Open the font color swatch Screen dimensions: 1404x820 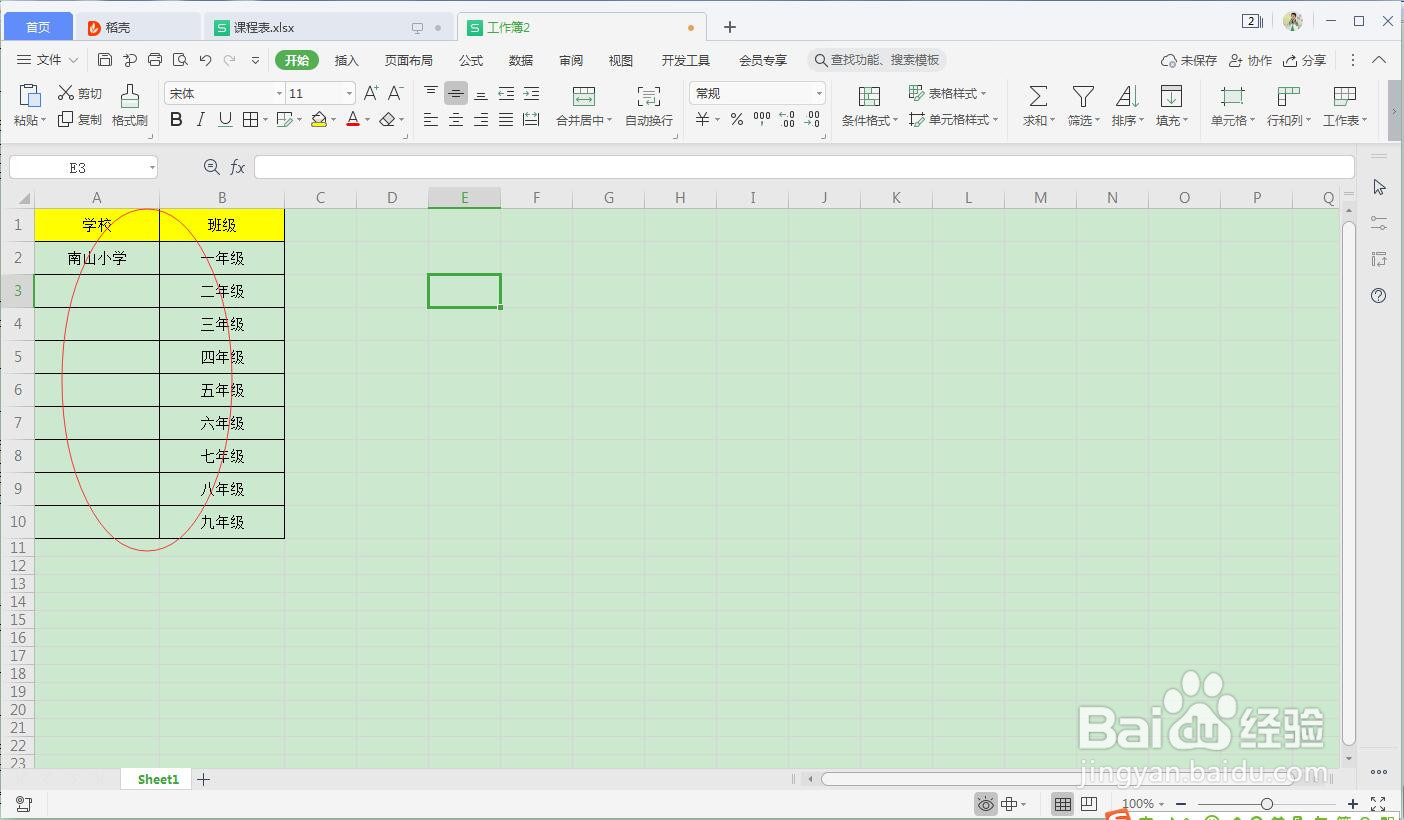coord(355,120)
